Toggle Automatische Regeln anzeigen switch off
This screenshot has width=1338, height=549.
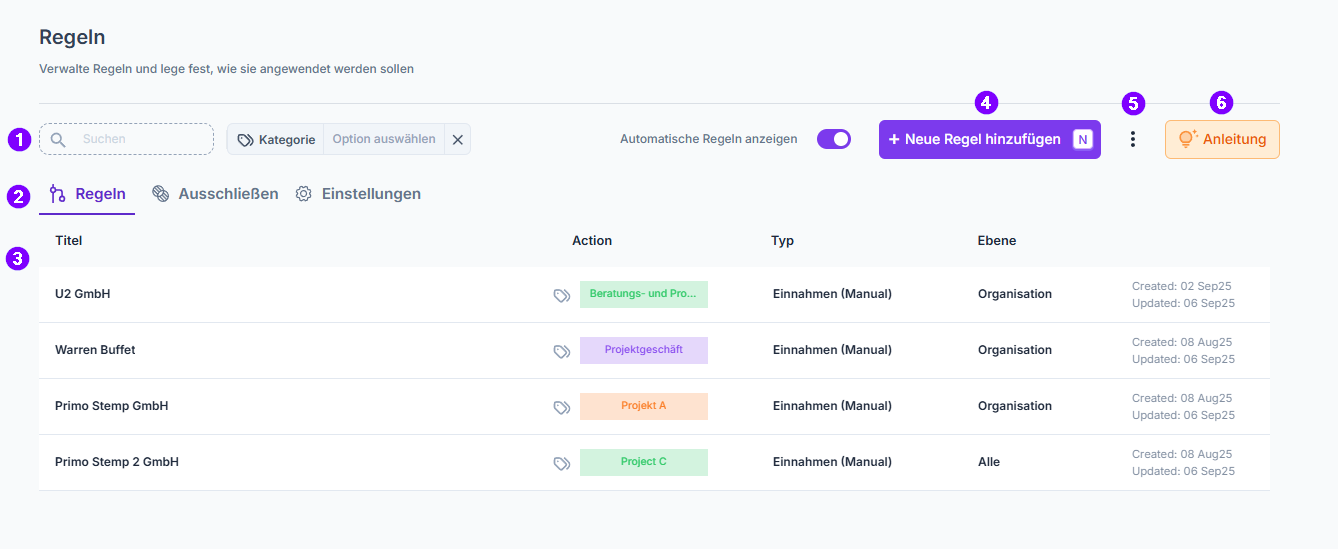[834, 139]
